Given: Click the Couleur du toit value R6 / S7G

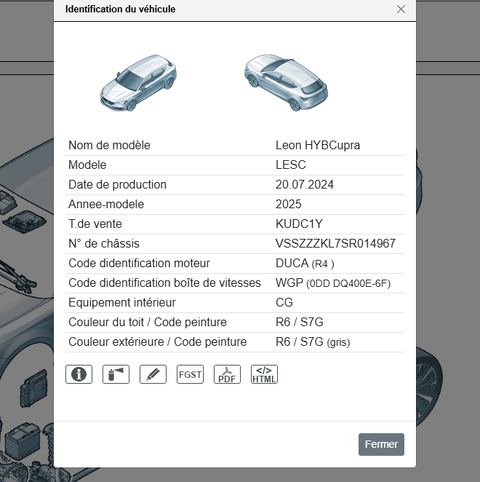Looking at the screenshot, I should click(x=299, y=322).
